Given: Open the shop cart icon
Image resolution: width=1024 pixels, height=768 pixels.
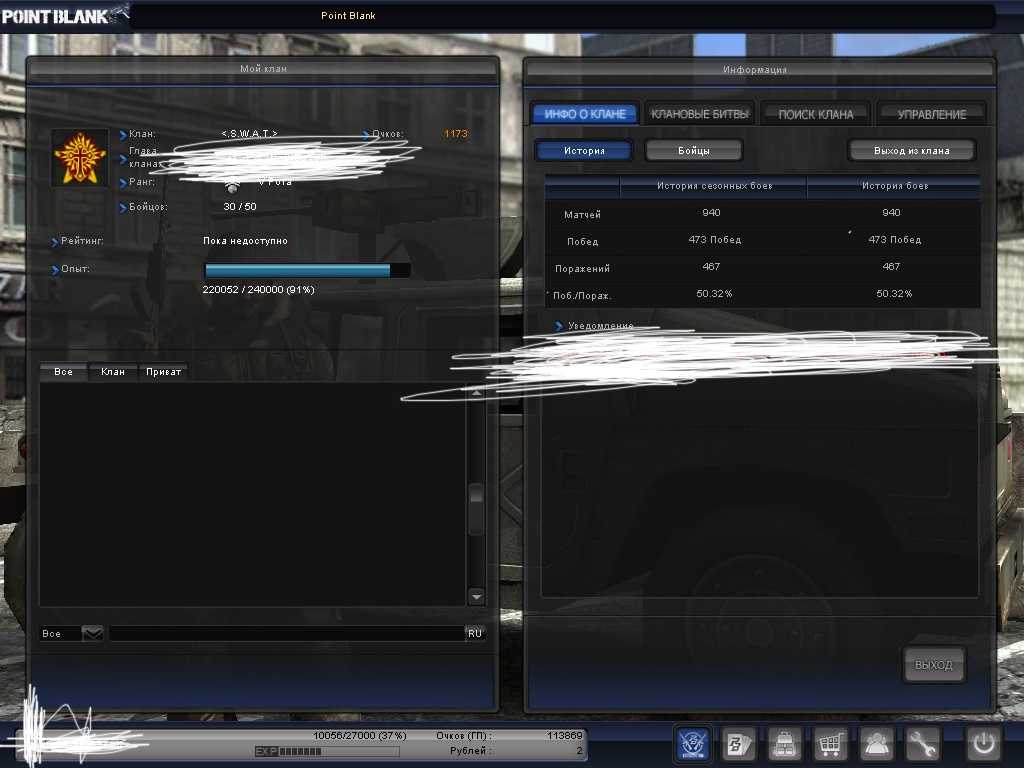Looking at the screenshot, I should pyautogui.click(x=831, y=743).
